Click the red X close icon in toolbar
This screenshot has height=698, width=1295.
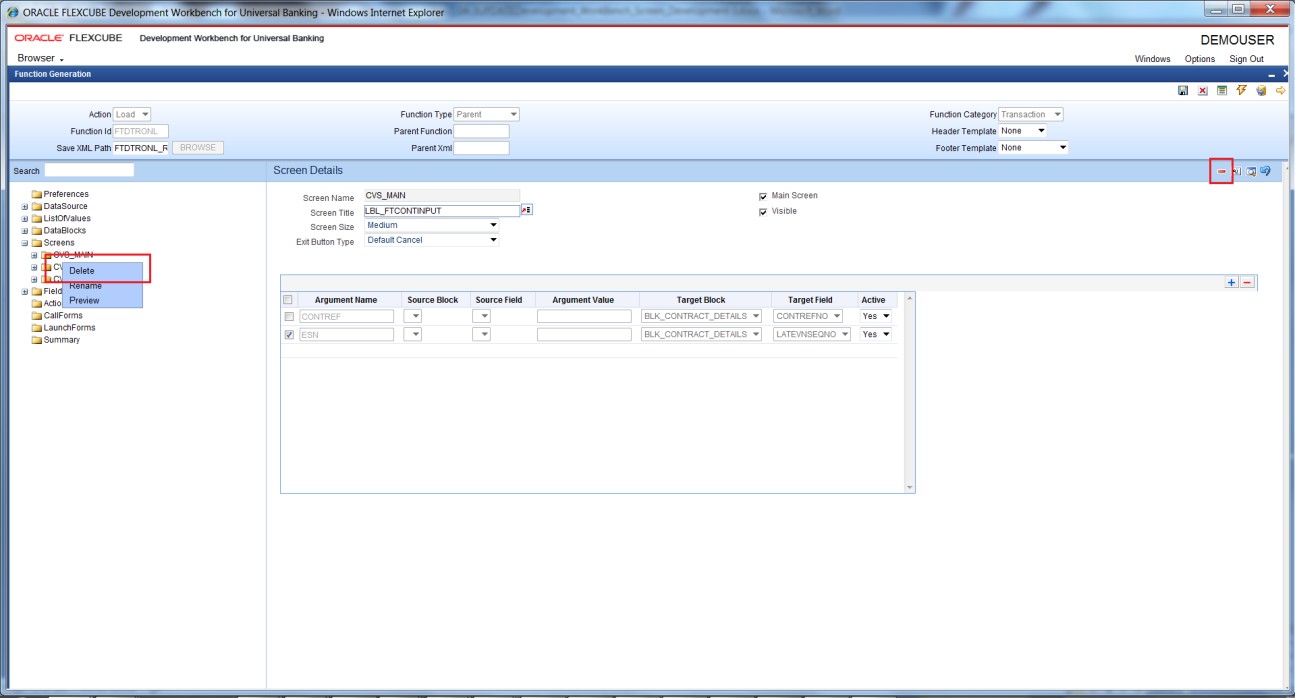coord(1203,91)
